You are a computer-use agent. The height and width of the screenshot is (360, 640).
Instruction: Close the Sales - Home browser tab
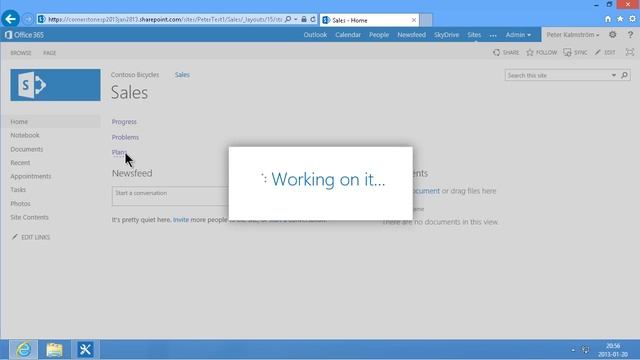[414, 20]
